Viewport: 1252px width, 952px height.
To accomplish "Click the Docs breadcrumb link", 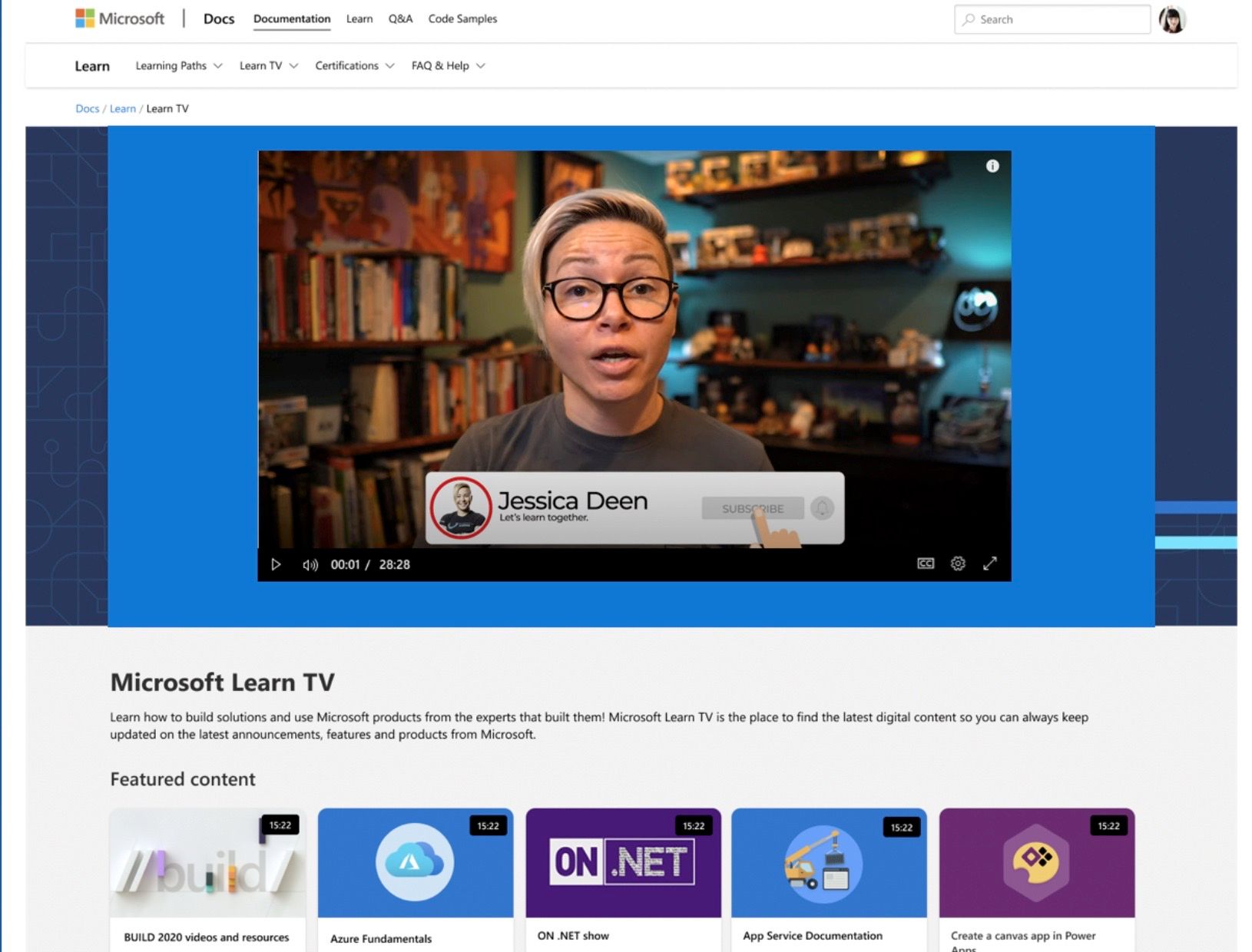I will tap(87, 109).
